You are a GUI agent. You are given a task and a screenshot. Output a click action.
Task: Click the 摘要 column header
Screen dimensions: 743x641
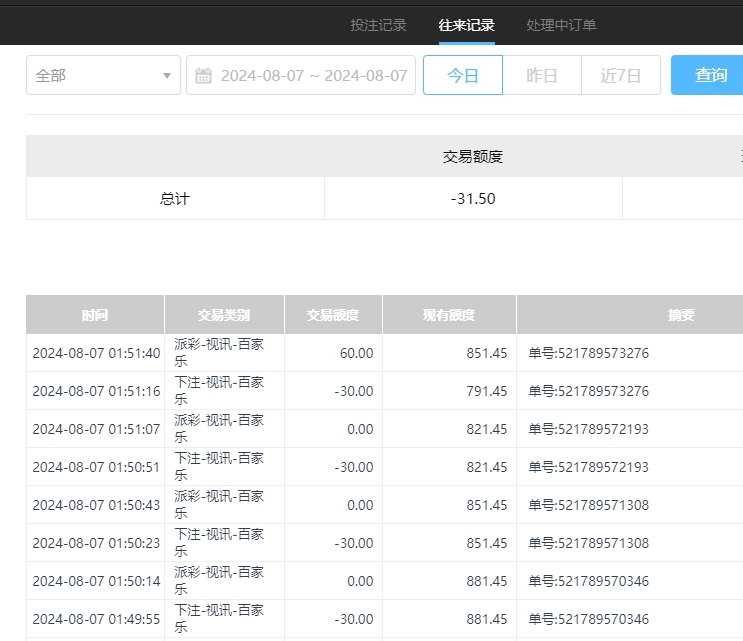(681, 315)
